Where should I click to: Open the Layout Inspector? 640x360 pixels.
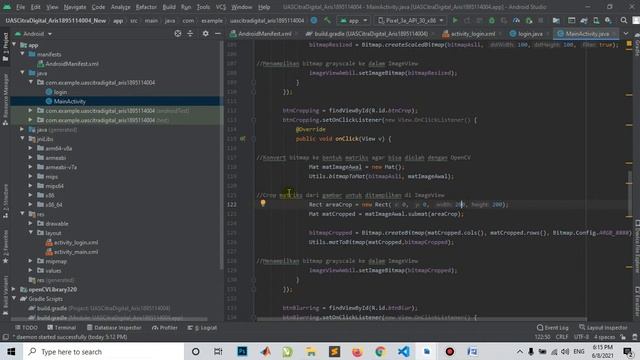pyautogui.click(x=603, y=328)
